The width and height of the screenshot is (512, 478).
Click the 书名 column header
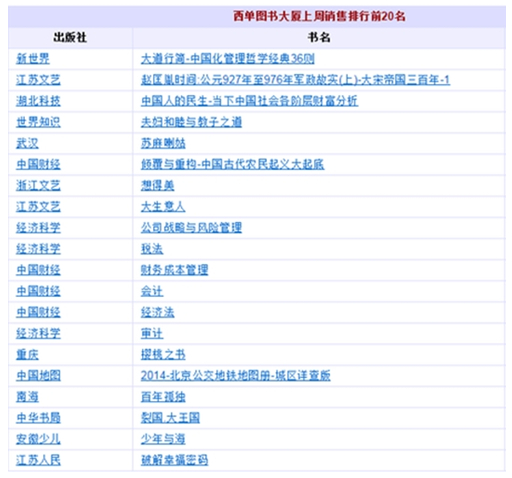pos(319,37)
